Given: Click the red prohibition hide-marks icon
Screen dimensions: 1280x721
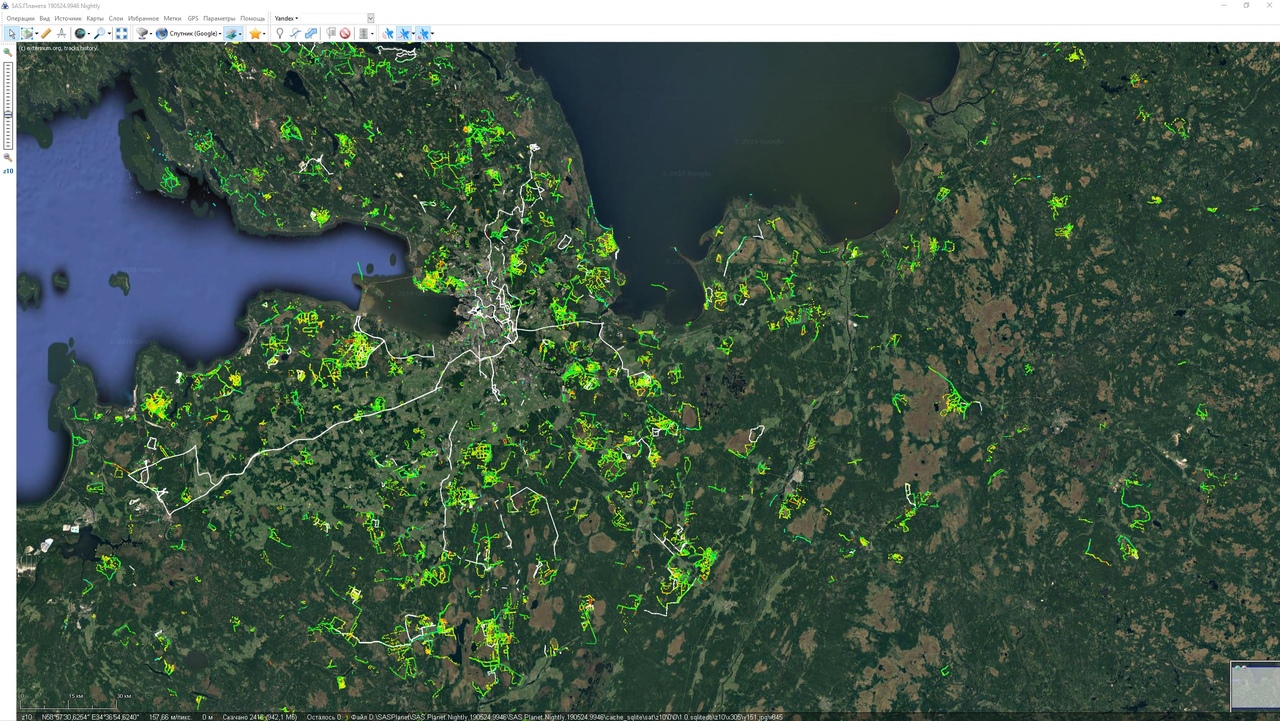Looking at the screenshot, I should [x=345, y=33].
